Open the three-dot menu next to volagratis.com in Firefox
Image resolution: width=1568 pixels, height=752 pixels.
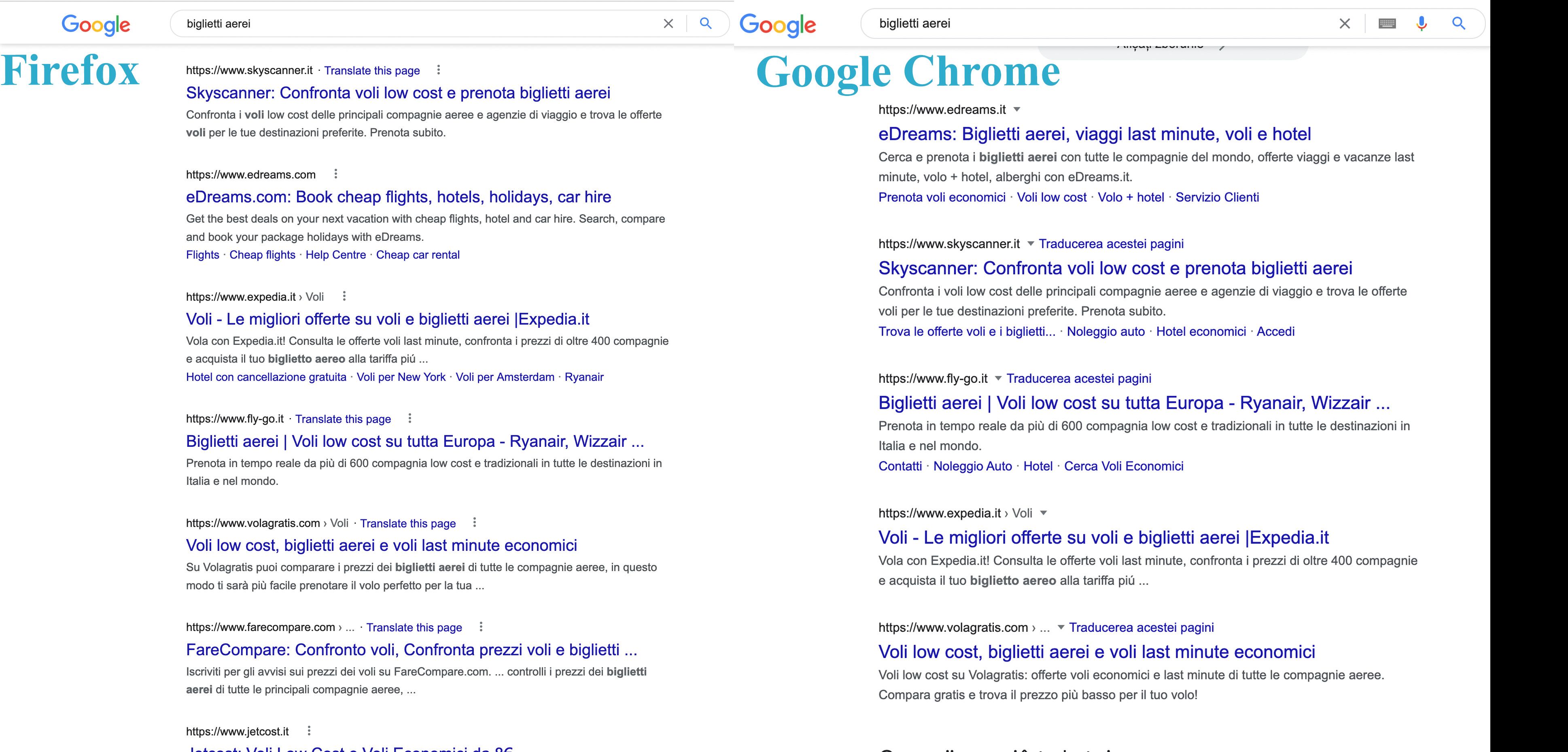pos(474,523)
